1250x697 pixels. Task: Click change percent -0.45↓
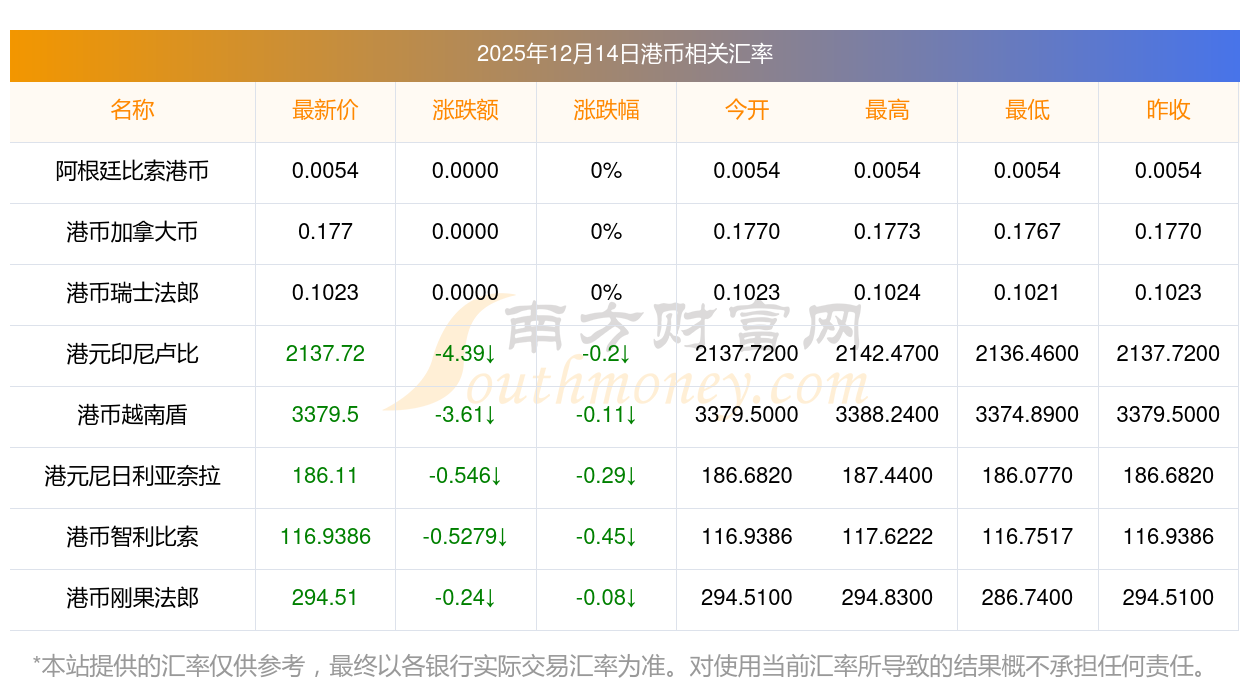point(606,537)
